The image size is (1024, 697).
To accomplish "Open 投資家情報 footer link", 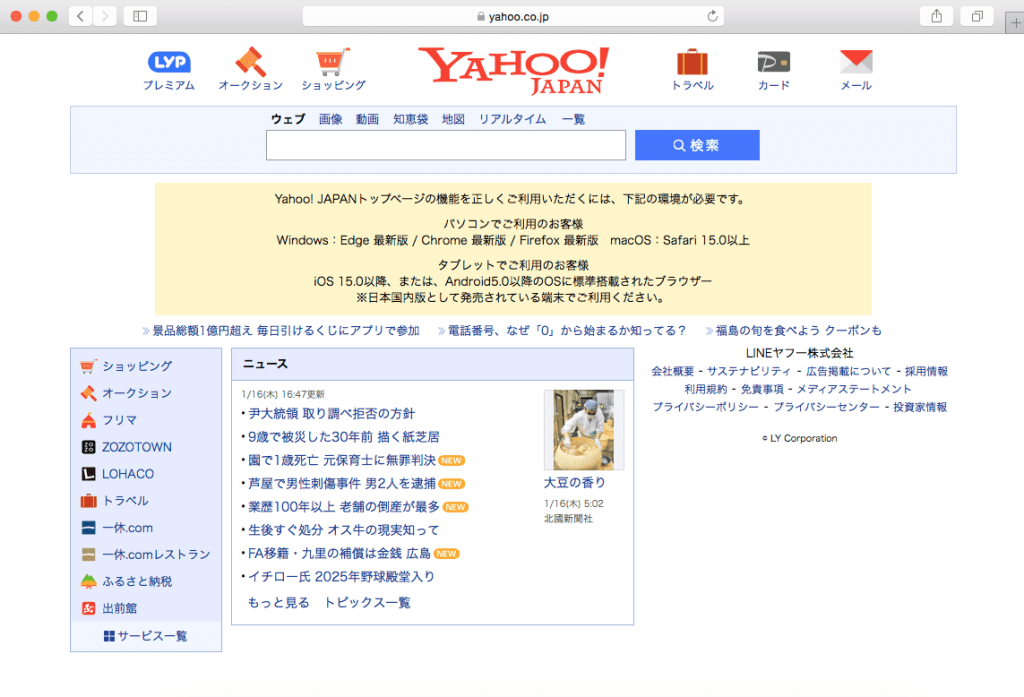I will (920, 407).
